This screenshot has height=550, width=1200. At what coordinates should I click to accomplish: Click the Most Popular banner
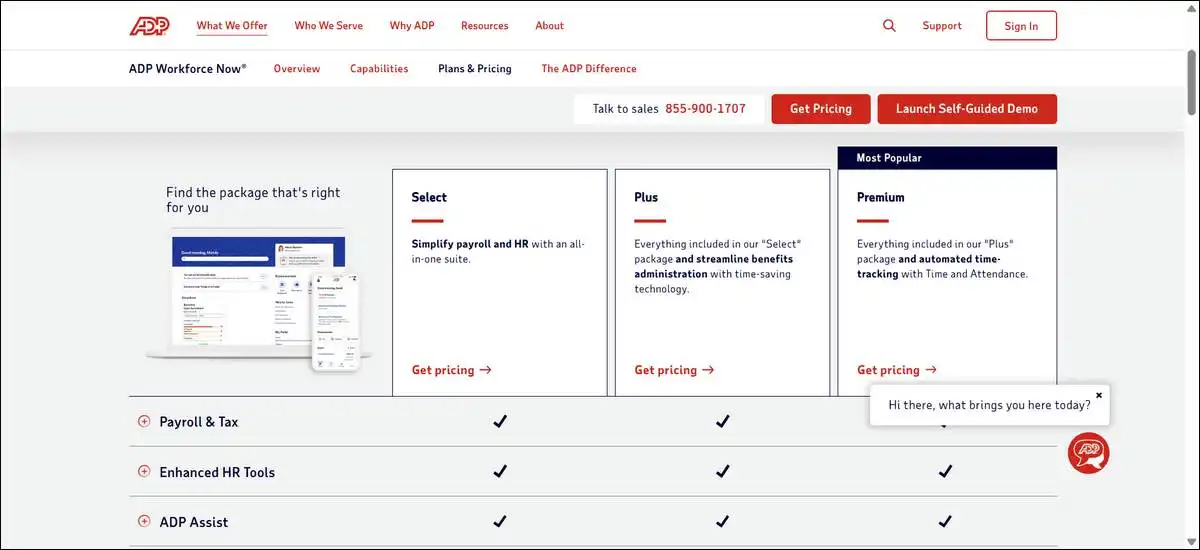pos(947,158)
